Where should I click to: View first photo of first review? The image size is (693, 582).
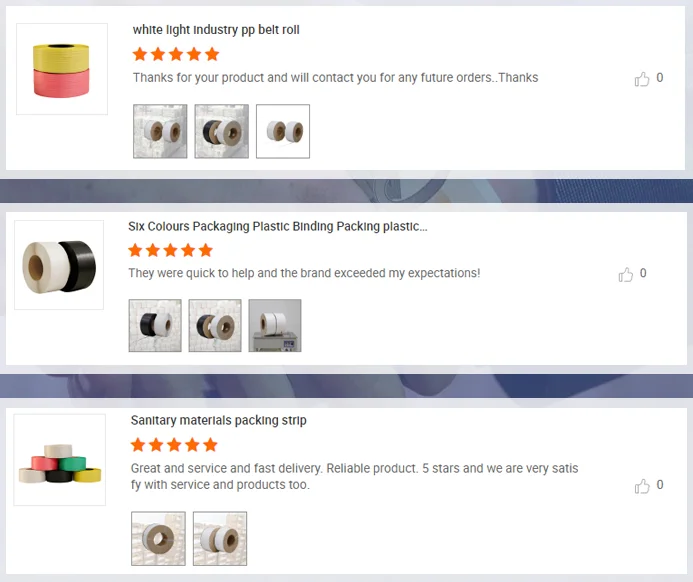(160, 131)
